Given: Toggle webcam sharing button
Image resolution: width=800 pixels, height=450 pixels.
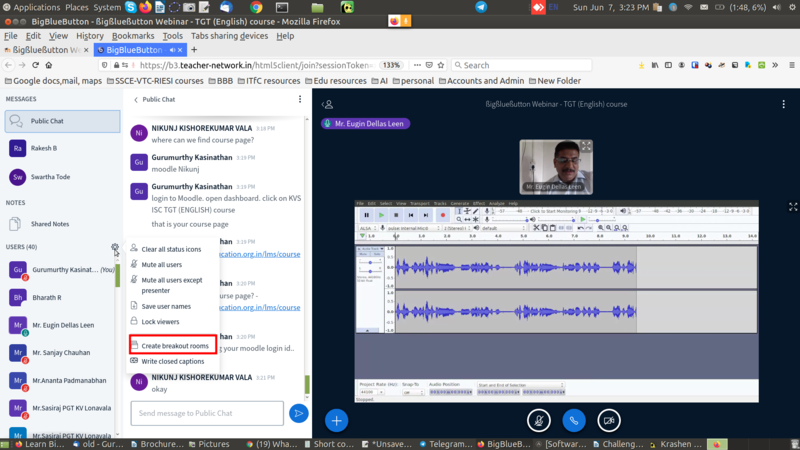Looking at the screenshot, I should [x=609, y=420].
